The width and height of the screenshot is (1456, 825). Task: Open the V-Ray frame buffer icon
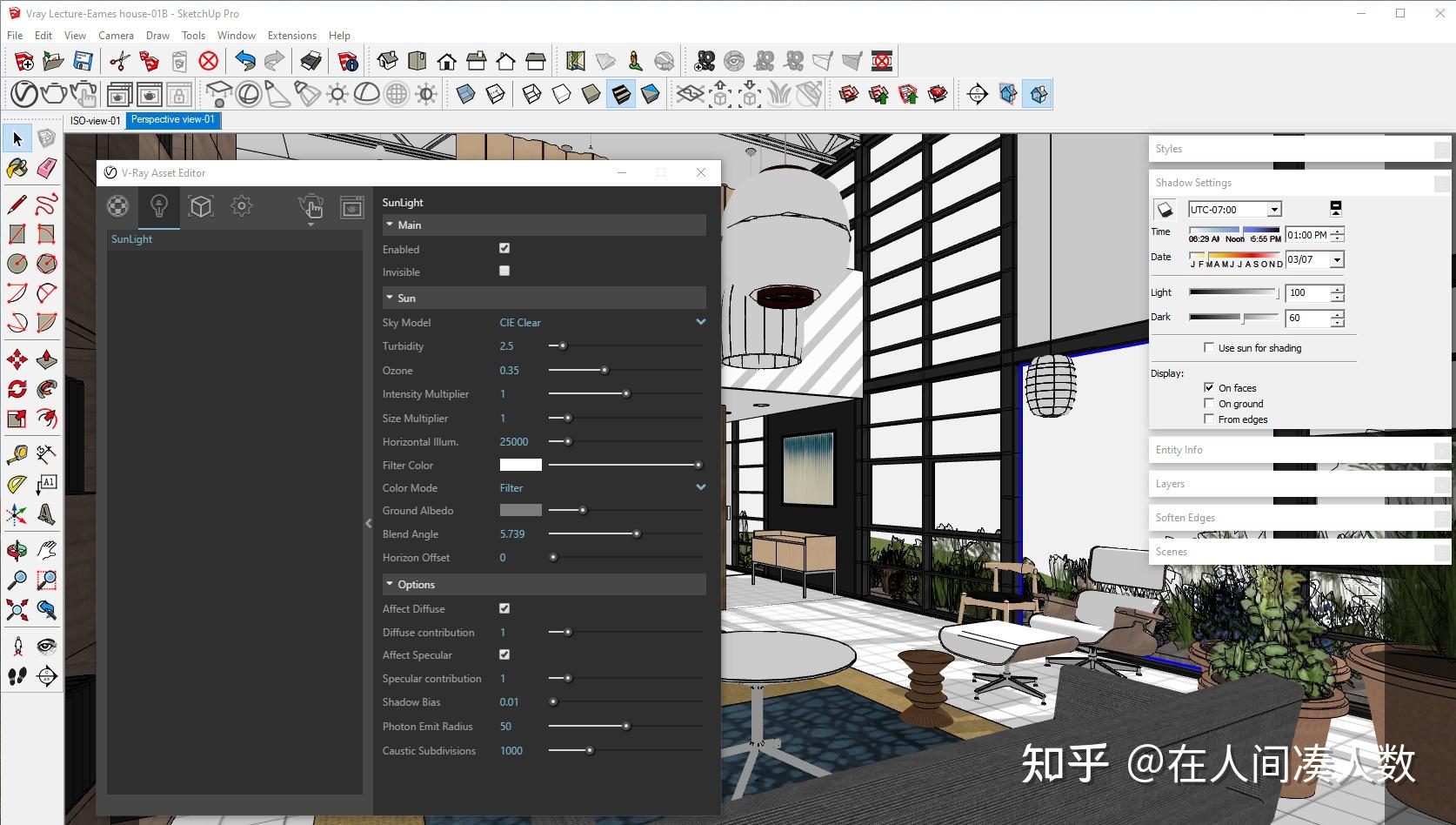[351, 207]
